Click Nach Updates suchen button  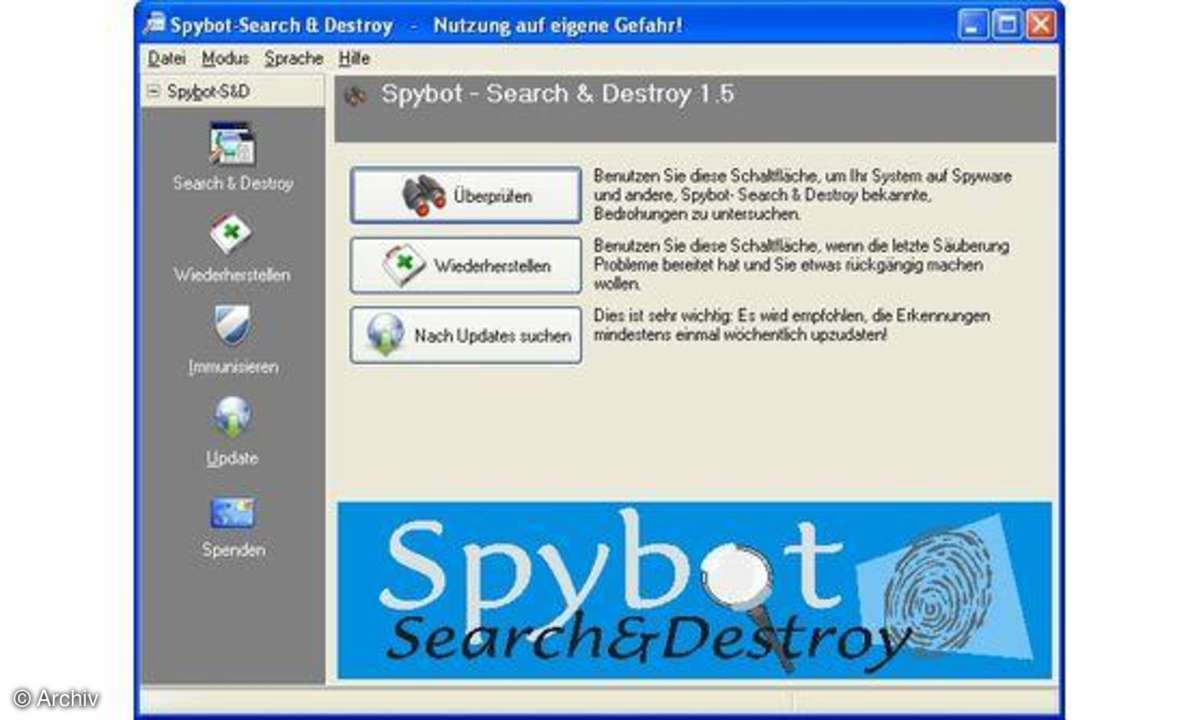click(465, 335)
